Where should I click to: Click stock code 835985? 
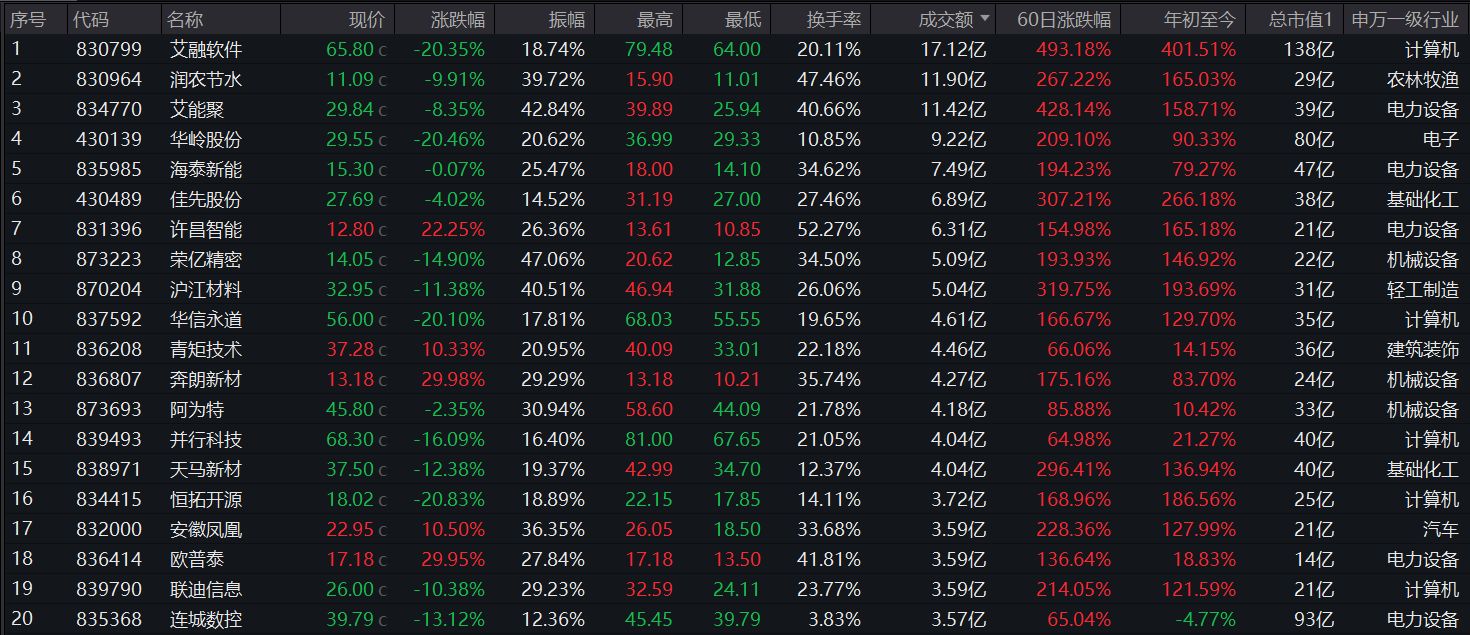[109, 169]
